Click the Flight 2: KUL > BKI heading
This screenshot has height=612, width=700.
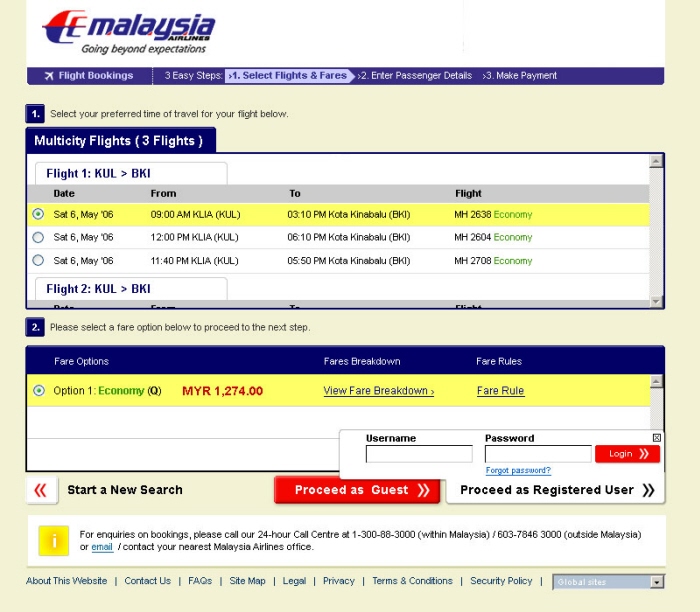click(99, 289)
